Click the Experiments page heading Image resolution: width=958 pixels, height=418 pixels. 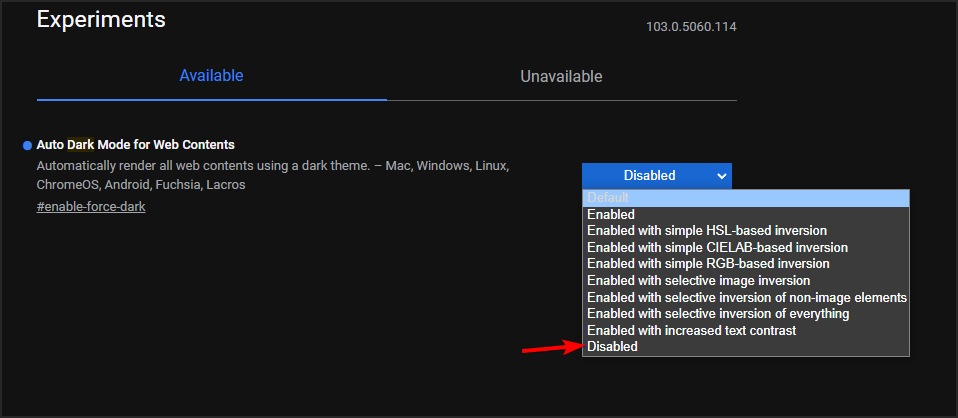[101, 19]
